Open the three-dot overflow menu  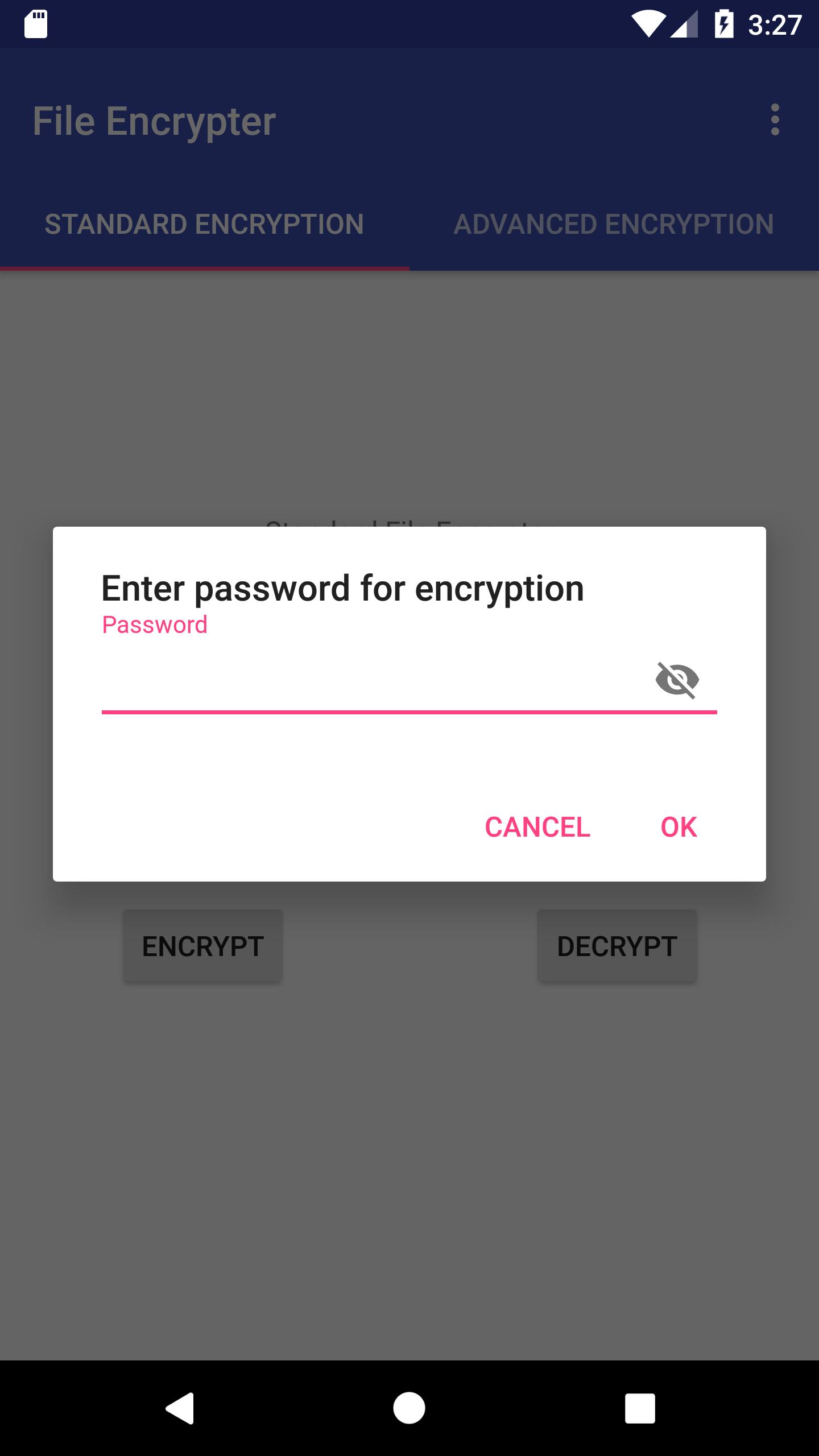click(775, 120)
